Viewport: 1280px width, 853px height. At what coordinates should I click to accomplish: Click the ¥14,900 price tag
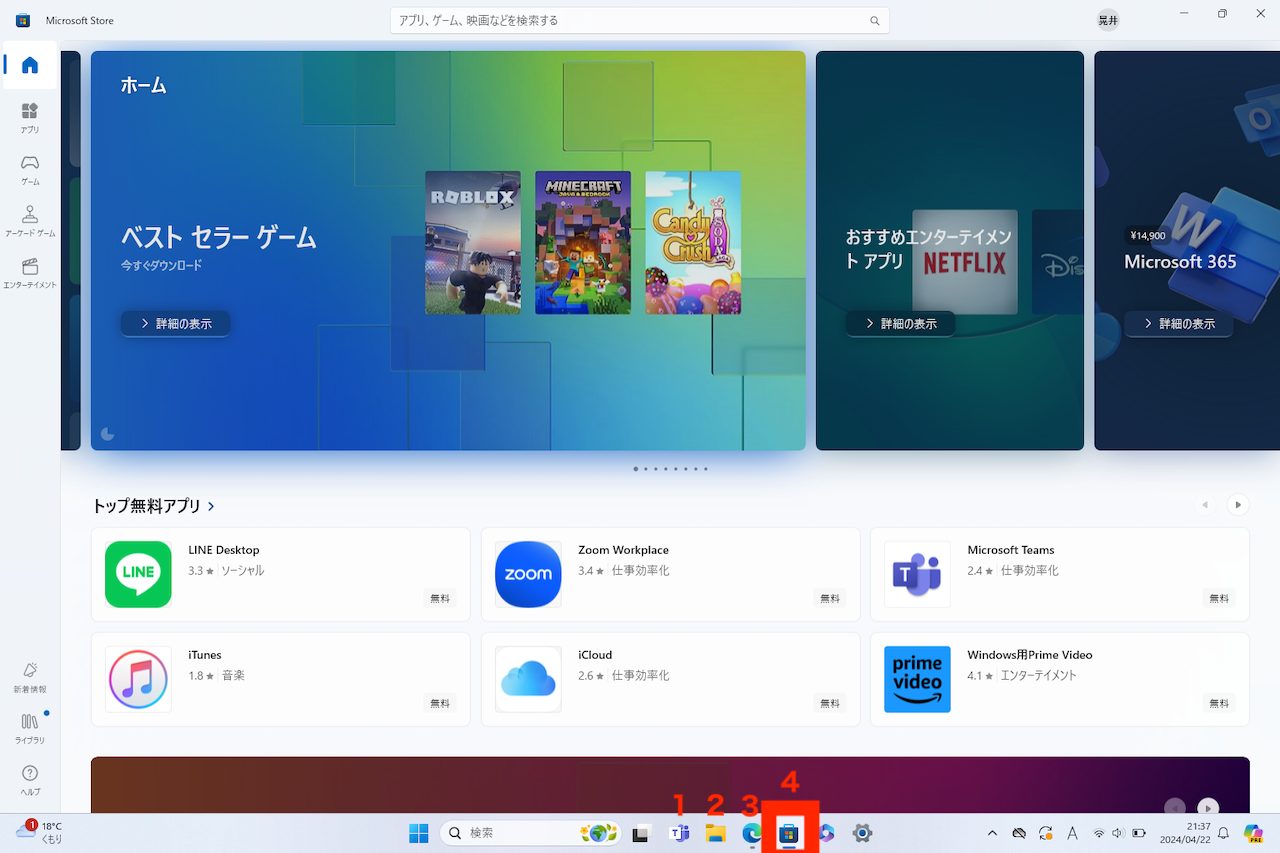tap(1148, 236)
